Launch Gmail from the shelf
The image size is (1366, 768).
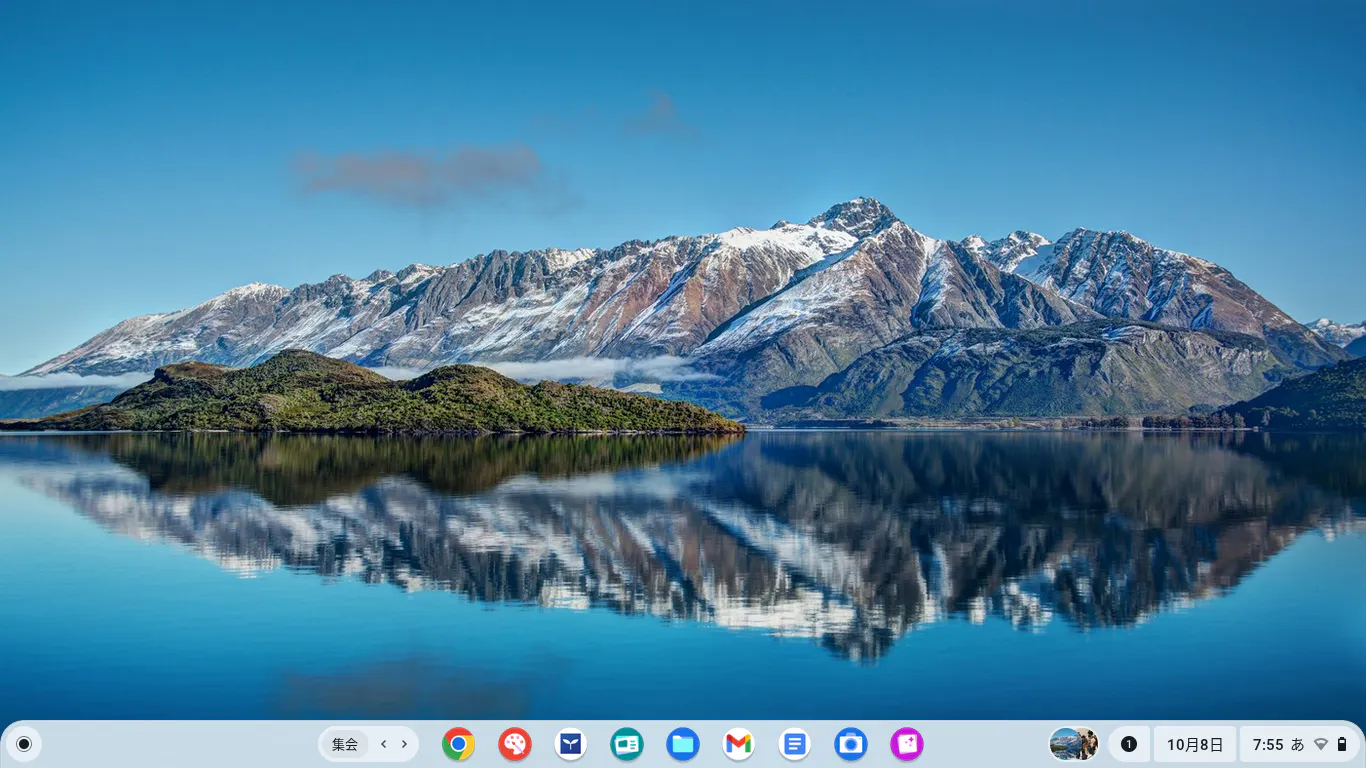click(739, 744)
